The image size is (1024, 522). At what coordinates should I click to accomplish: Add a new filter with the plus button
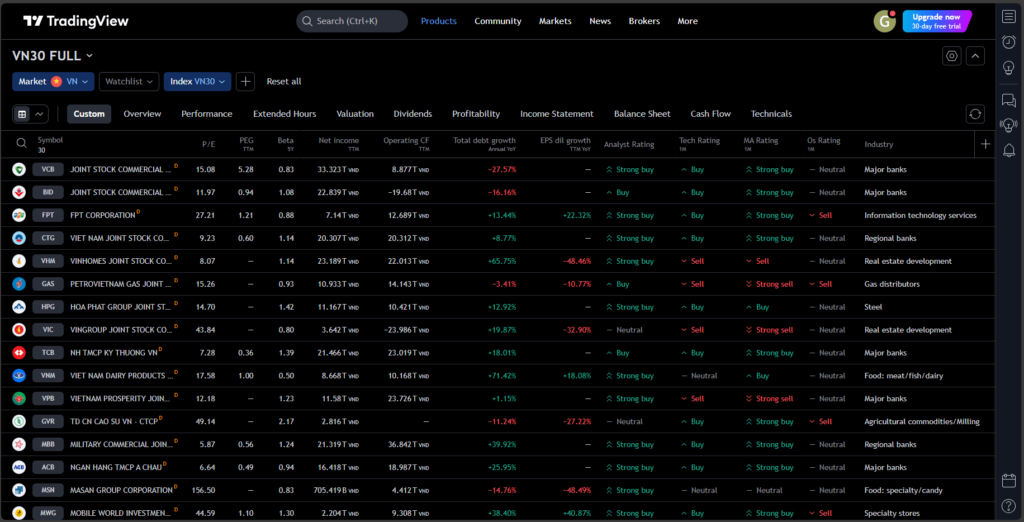point(245,82)
